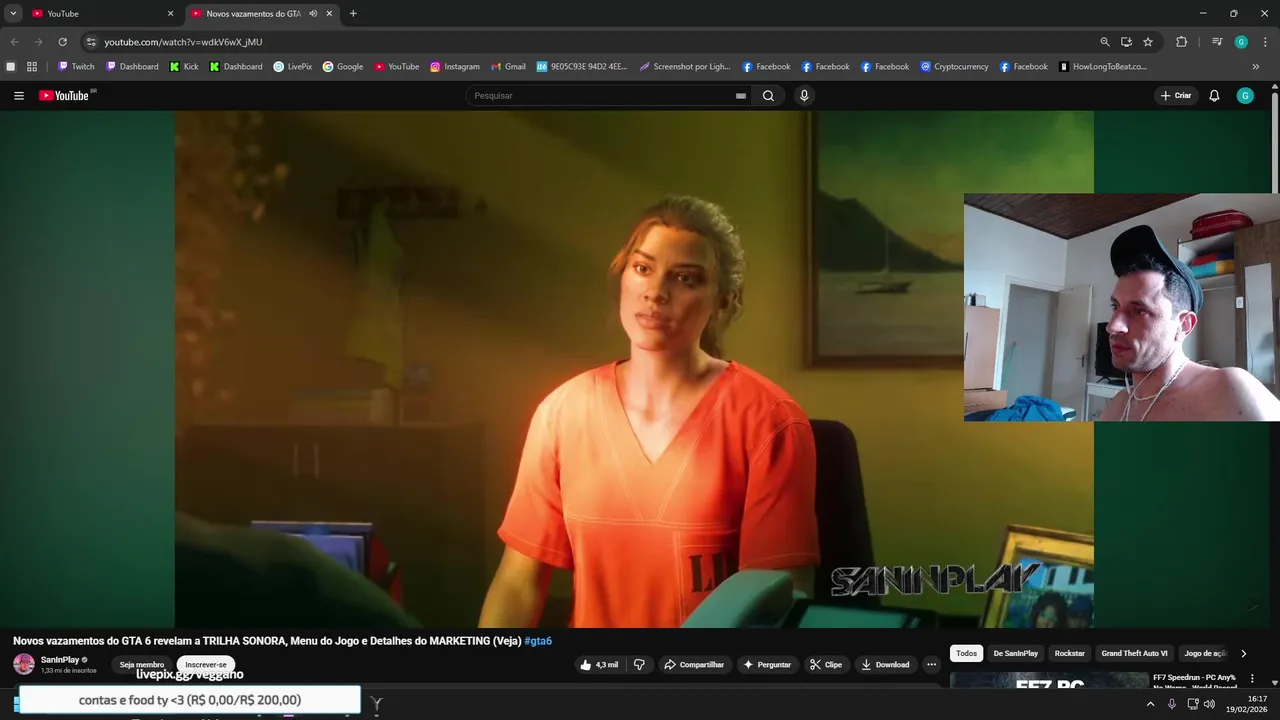Viewport: 1280px width, 720px height.
Task: Select the Todos chip
Action: [x=966, y=653]
